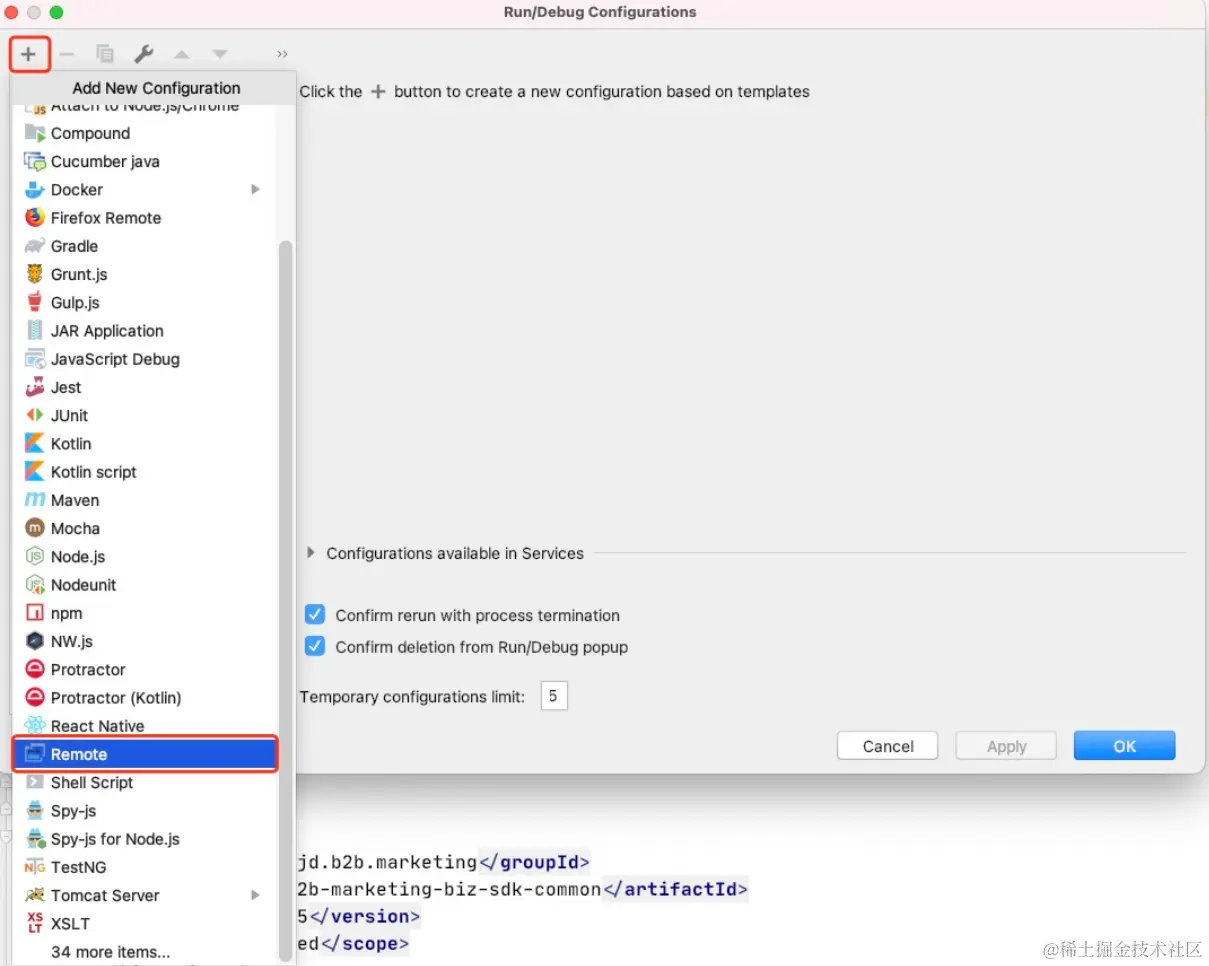
Task: Click the Move Down arrow in toolbar
Action: coord(220,54)
